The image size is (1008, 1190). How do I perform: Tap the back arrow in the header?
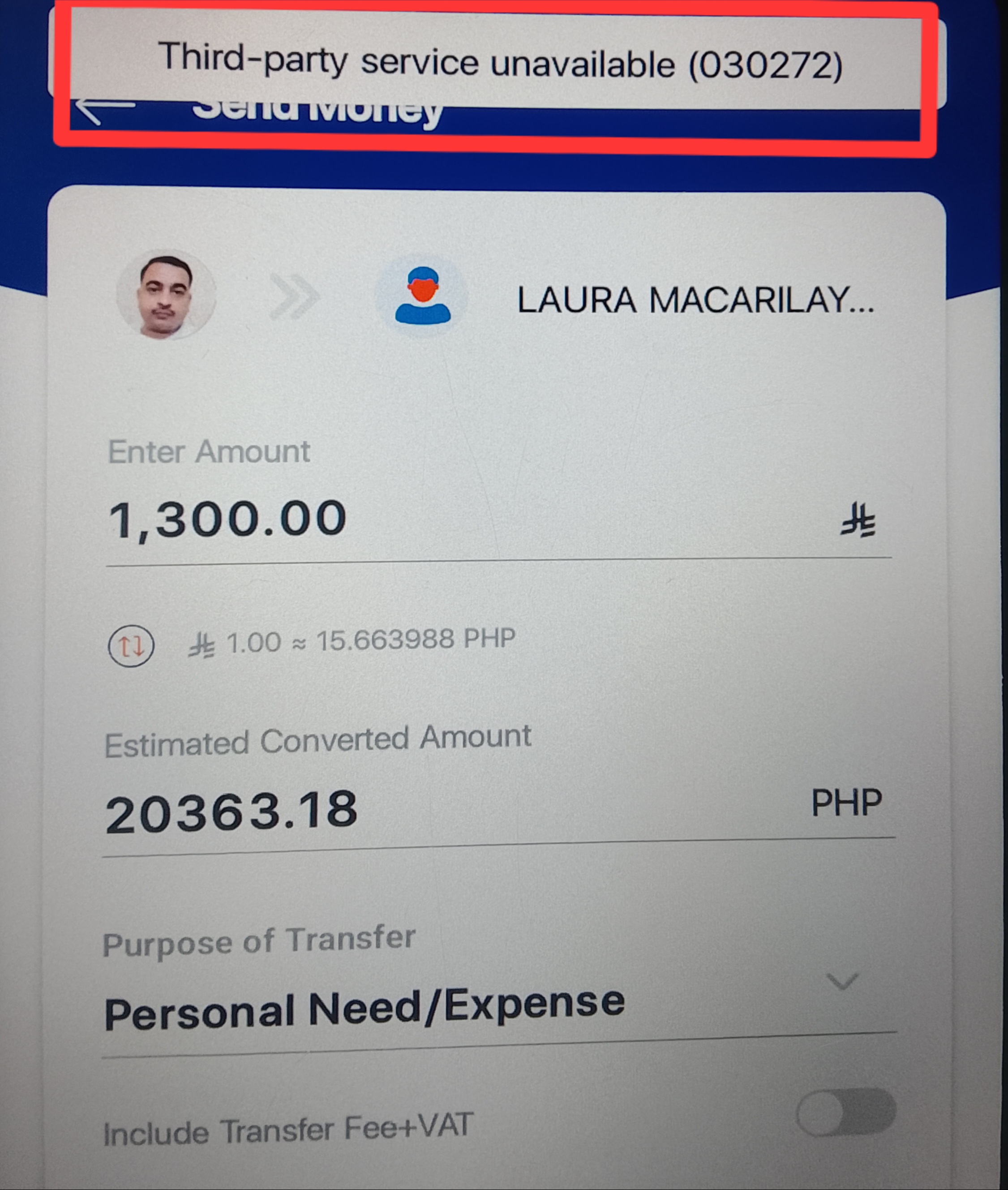pyautogui.click(x=103, y=111)
